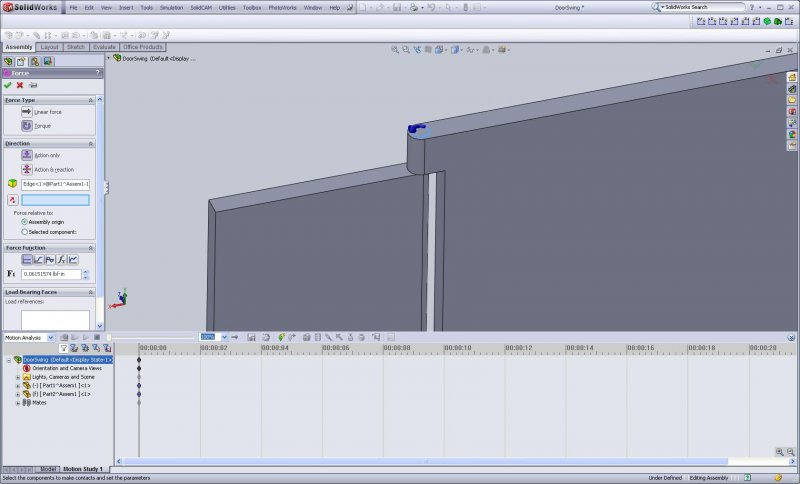Viewport: 800px width, 484px height.
Task: Cancel the Force dialog with the red X
Action: coord(20,85)
